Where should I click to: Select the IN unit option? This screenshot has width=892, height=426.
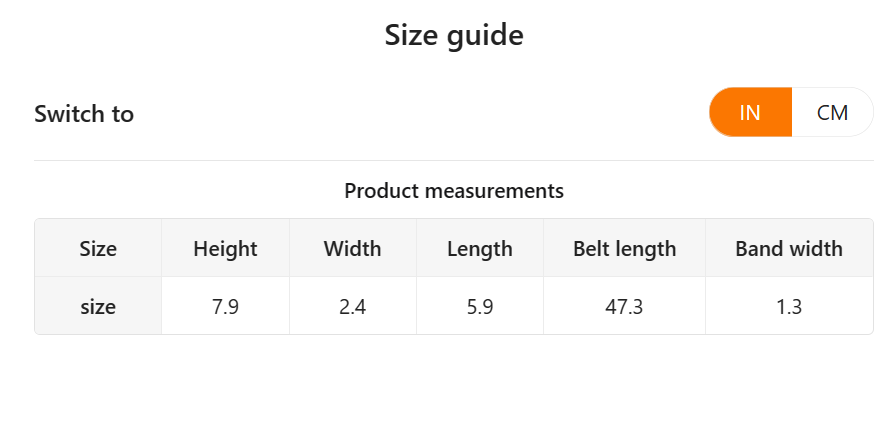pos(750,113)
